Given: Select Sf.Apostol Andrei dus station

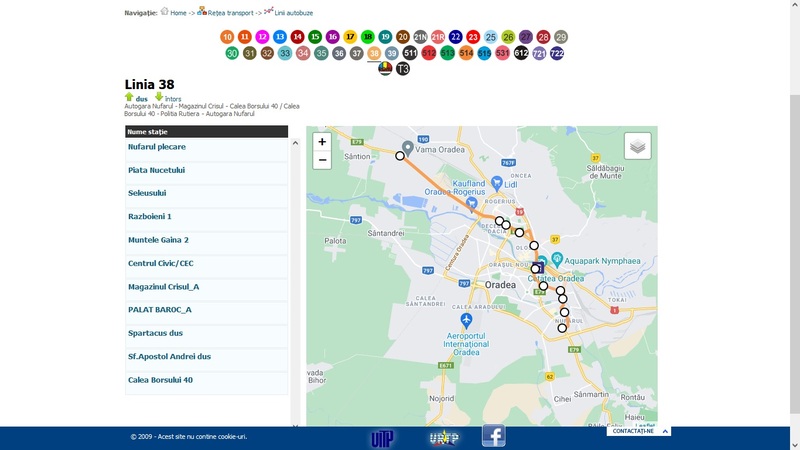Looking at the screenshot, I should tap(169, 357).
